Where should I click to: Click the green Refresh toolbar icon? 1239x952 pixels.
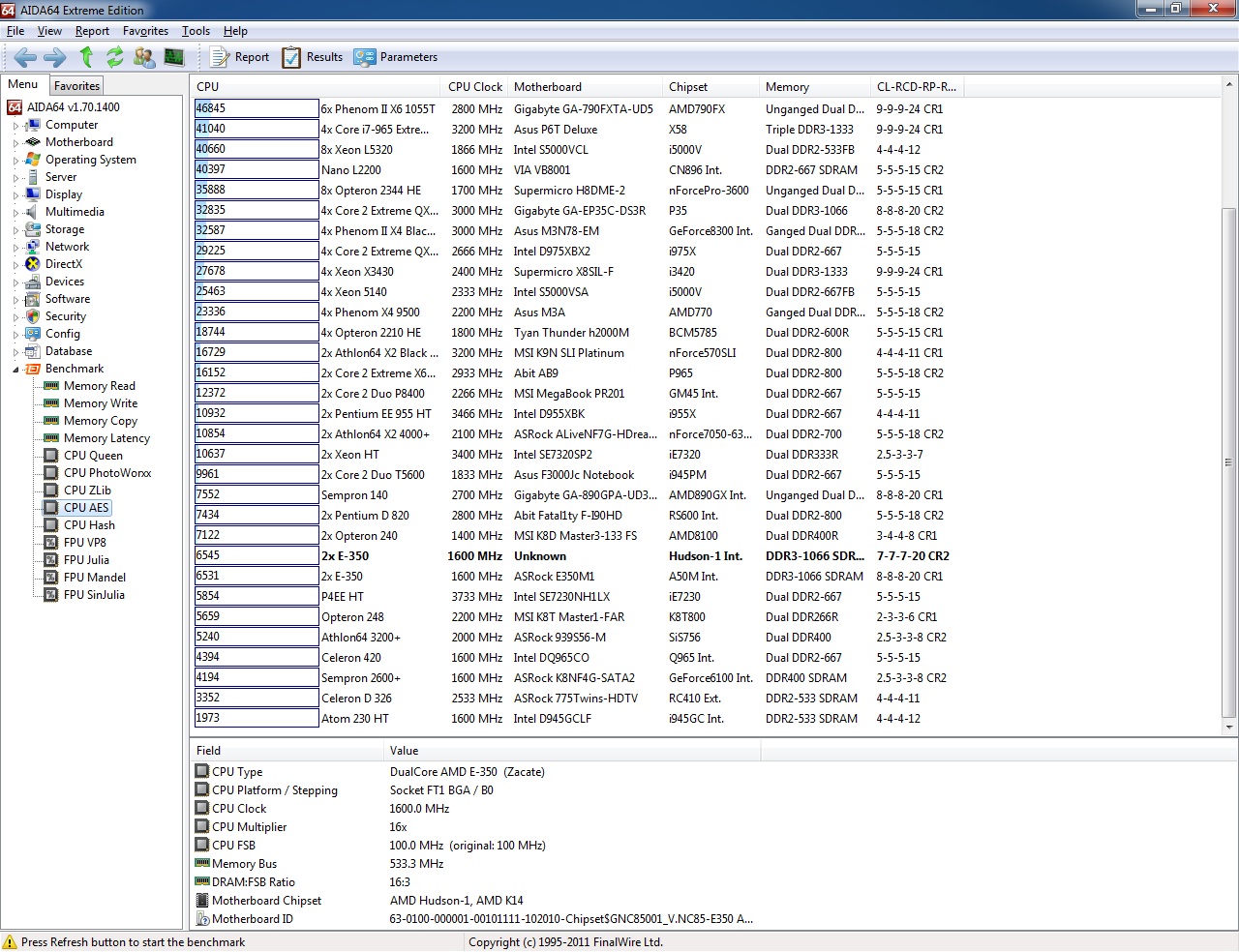pyautogui.click(x=115, y=57)
